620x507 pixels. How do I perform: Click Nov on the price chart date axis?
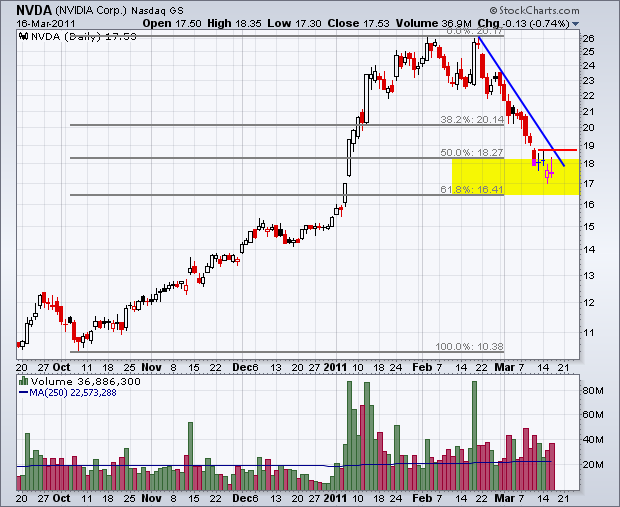[151, 367]
